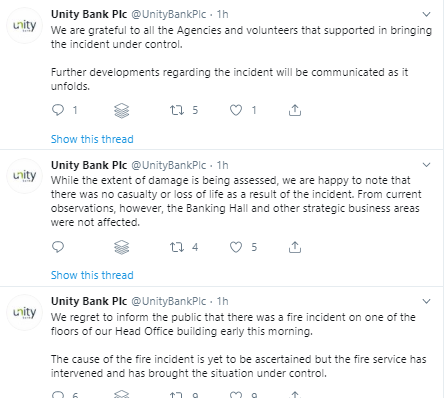Open Unity Bank Plc profile name on first tweet
The image size is (445, 398).
(x=89, y=14)
